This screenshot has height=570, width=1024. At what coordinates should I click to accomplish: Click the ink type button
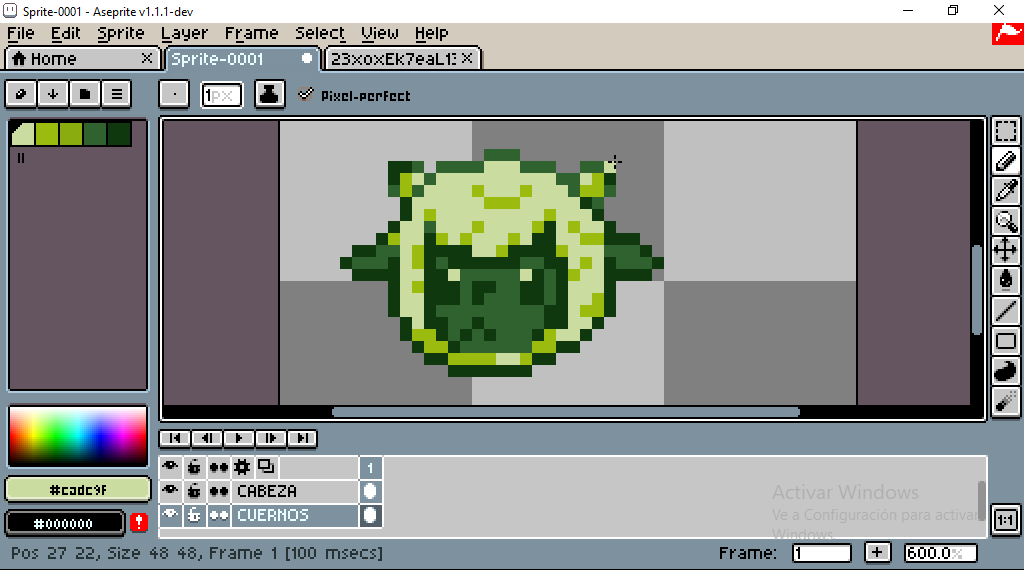(269, 95)
